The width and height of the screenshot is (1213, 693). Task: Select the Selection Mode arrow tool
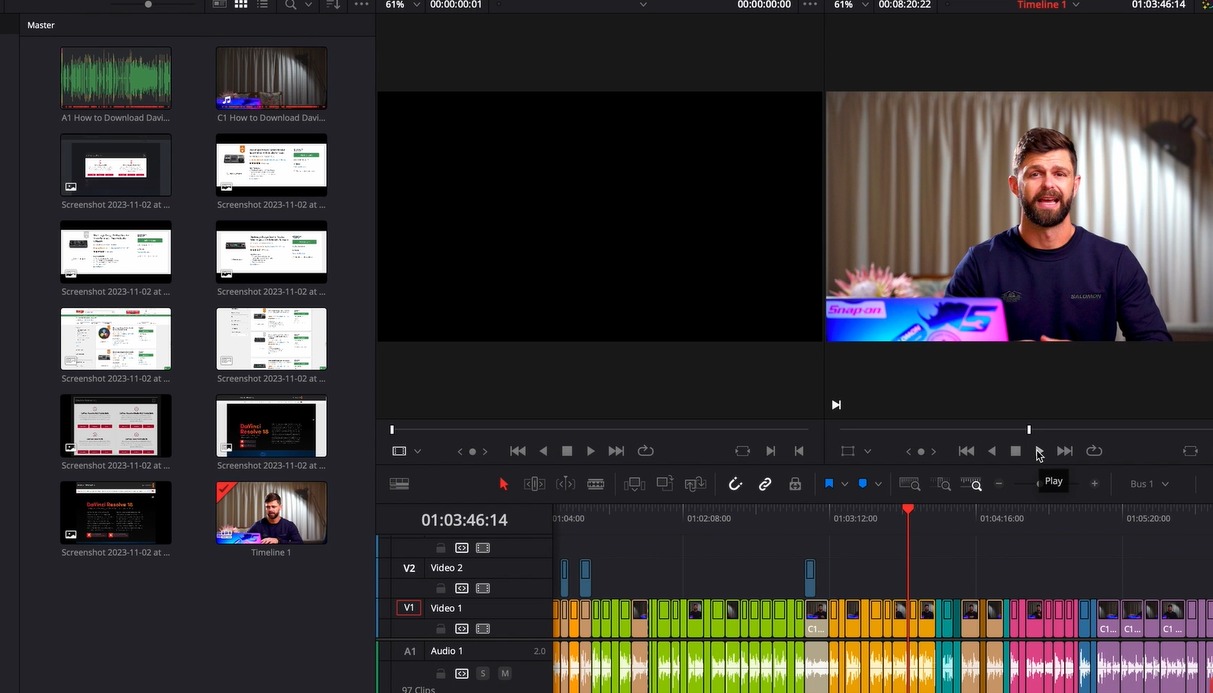point(504,484)
